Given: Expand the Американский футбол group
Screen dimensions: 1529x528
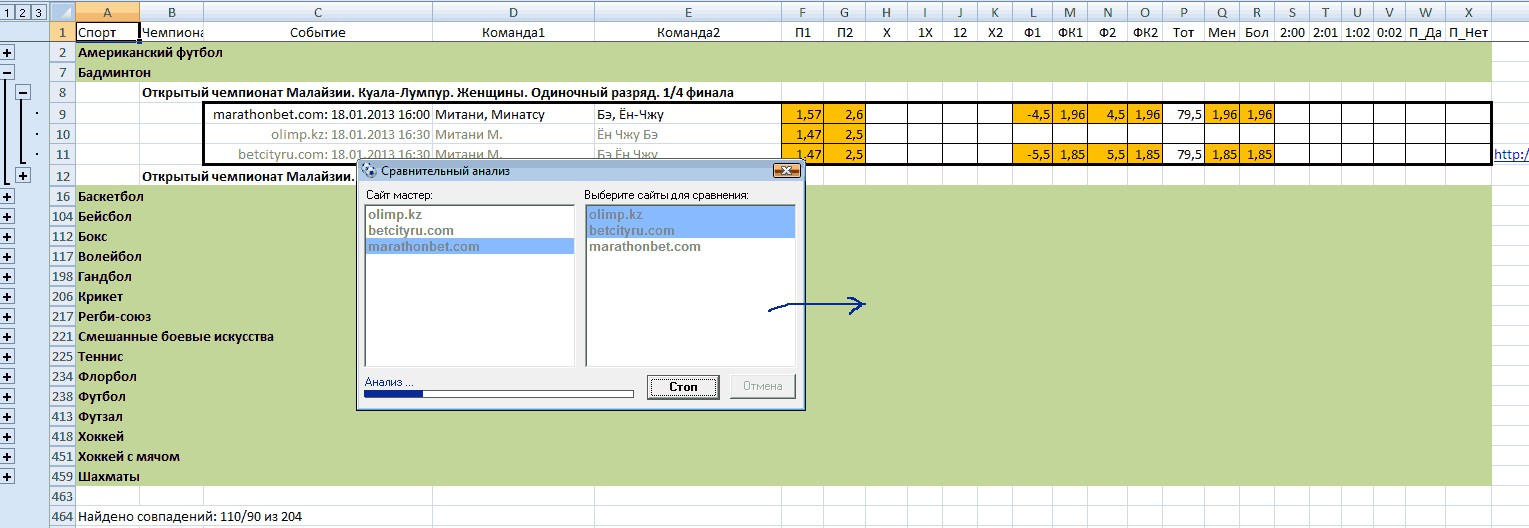Looking at the screenshot, I should point(7,52).
